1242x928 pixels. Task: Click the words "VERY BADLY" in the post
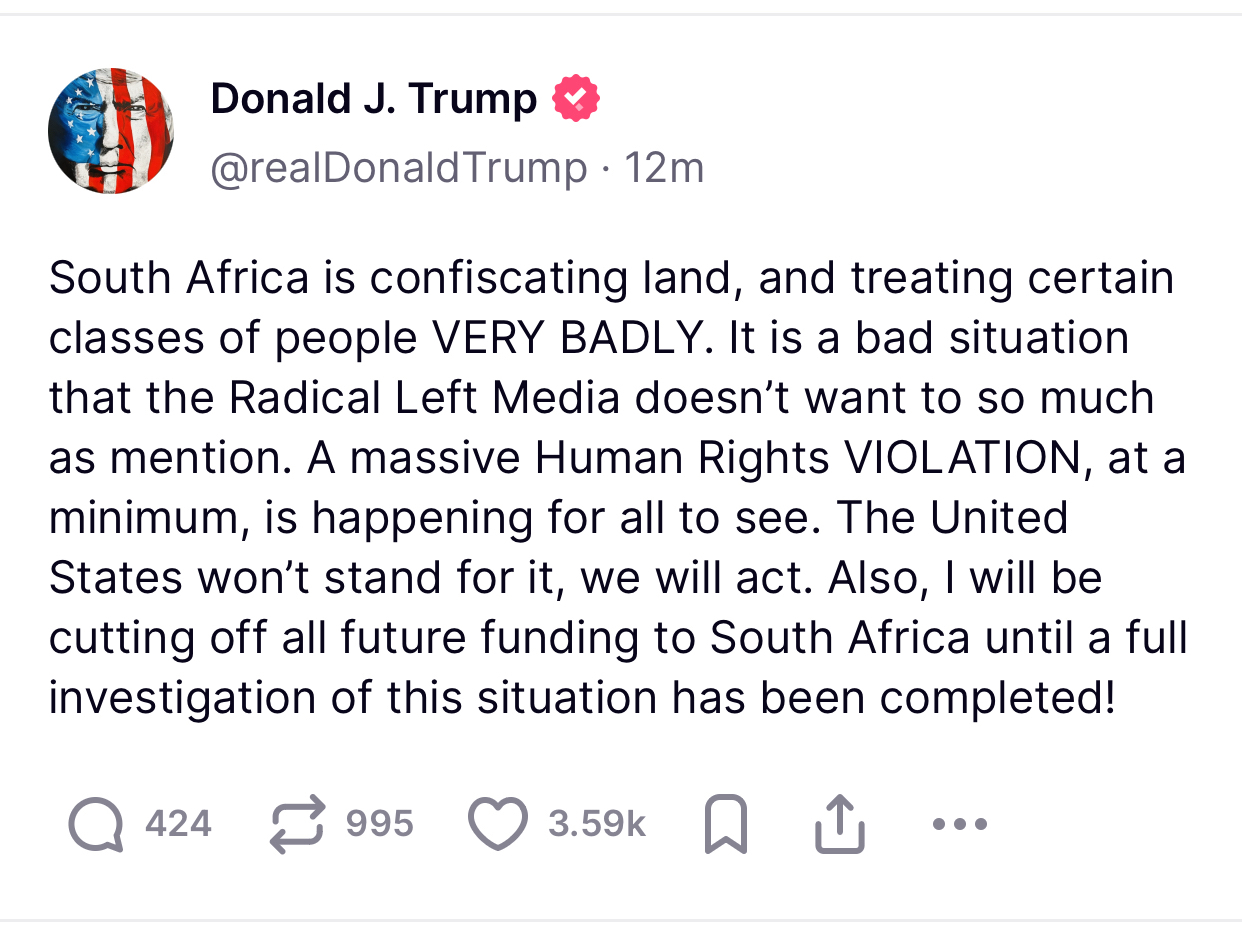566,338
